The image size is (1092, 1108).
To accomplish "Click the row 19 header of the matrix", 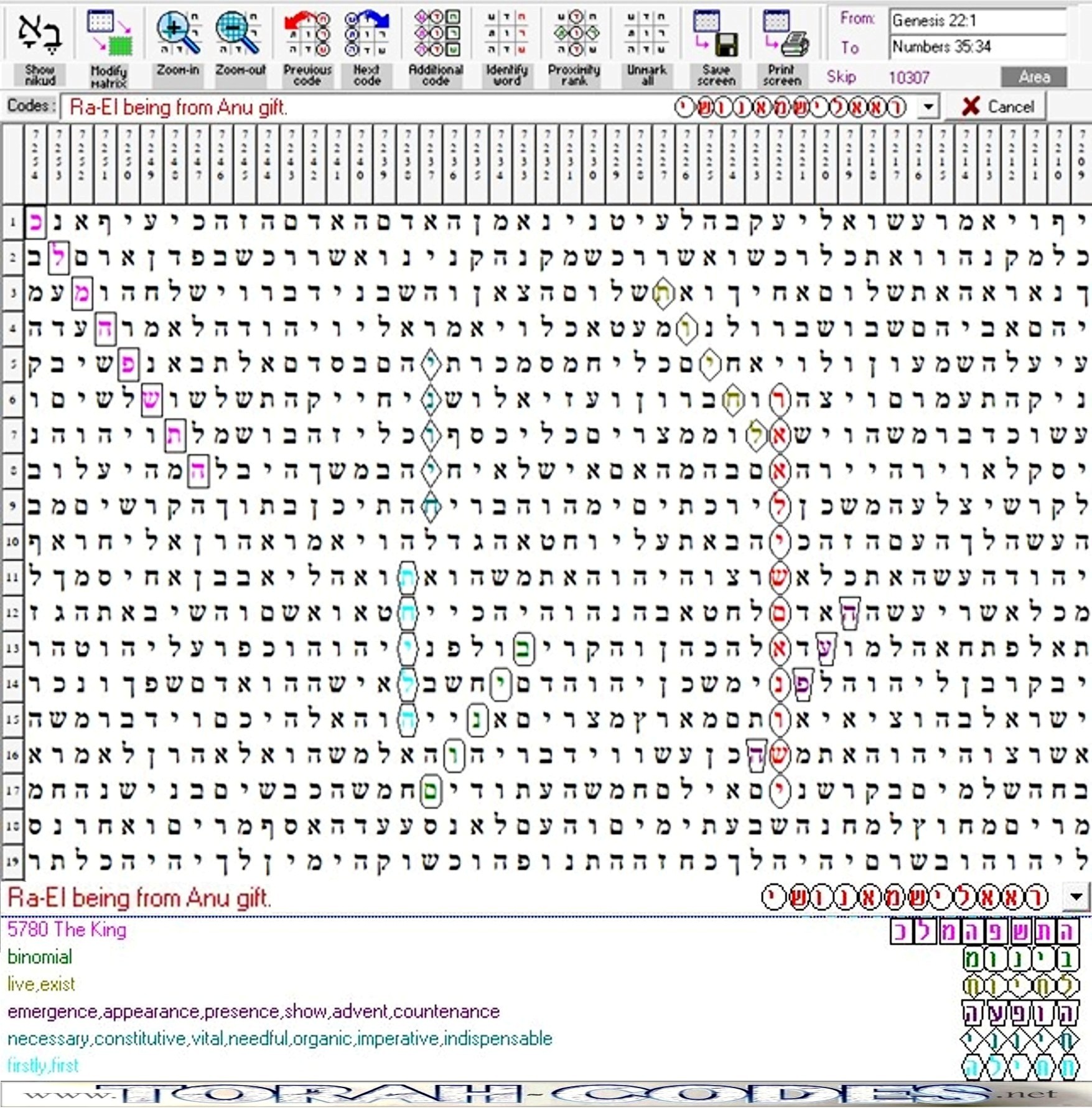I will pyautogui.click(x=13, y=862).
